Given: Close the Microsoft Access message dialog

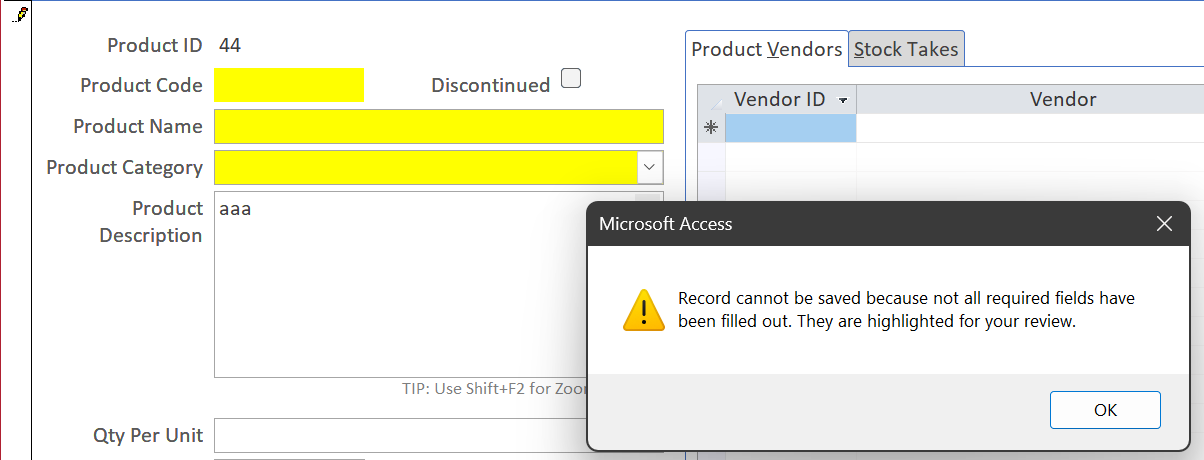Looking at the screenshot, I should [1163, 224].
